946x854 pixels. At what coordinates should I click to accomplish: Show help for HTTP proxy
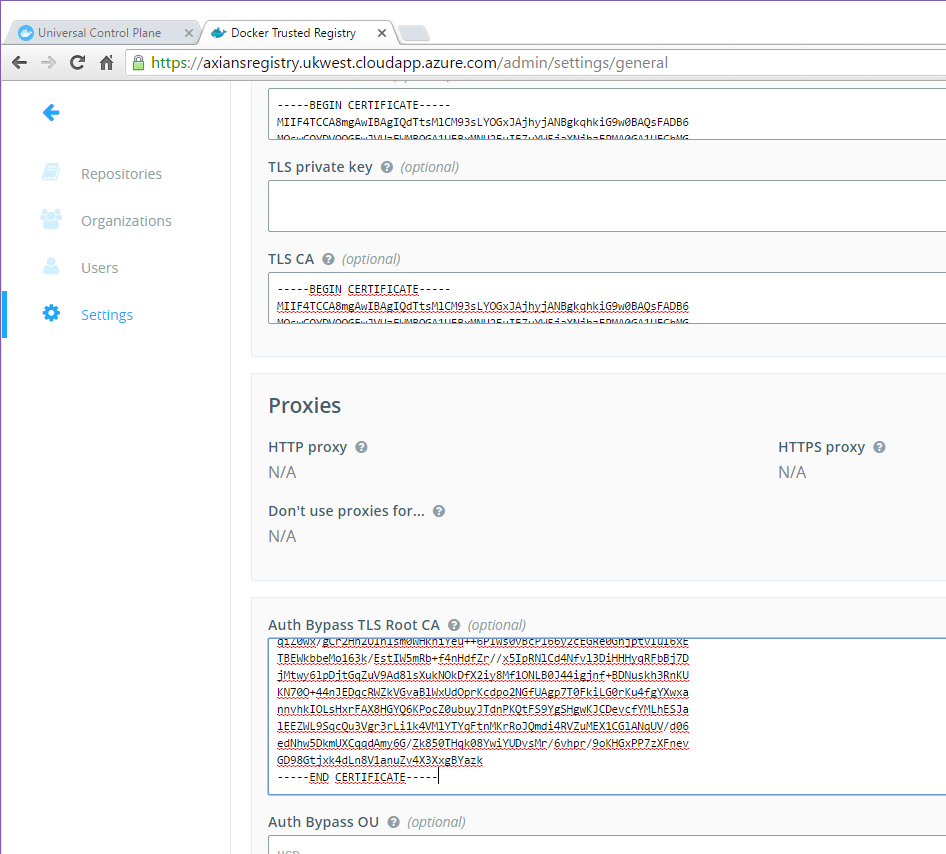coord(361,448)
